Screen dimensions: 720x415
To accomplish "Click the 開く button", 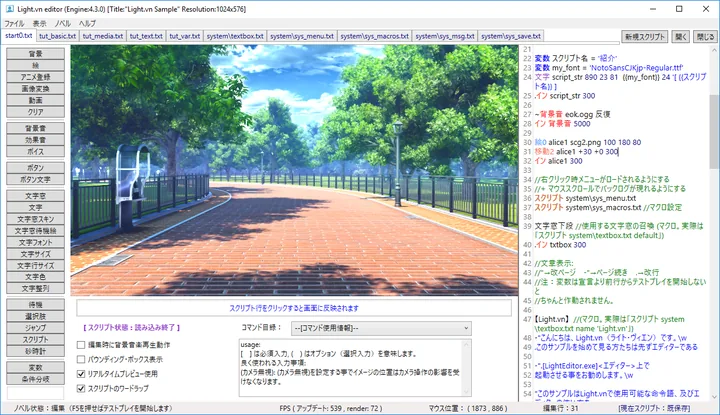I will pyautogui.click(x=681, y=37).
